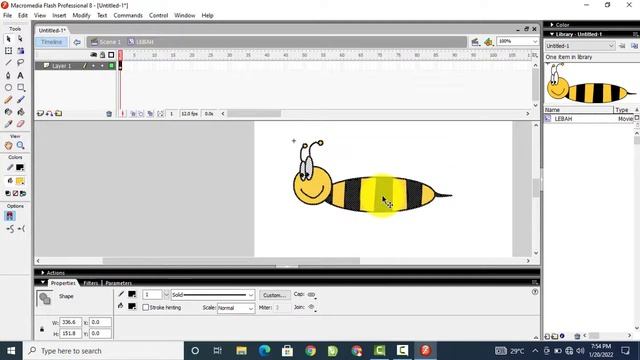The width and height of the screenshot is (640, 360).
Task: Open the Insert menu
Action: [x=59, y=15]
